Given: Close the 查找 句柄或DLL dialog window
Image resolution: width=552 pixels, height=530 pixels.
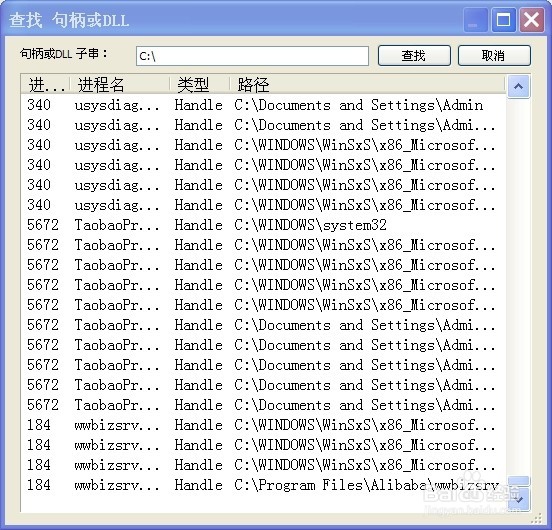Looking at the screenshot, I should point(532,19).
